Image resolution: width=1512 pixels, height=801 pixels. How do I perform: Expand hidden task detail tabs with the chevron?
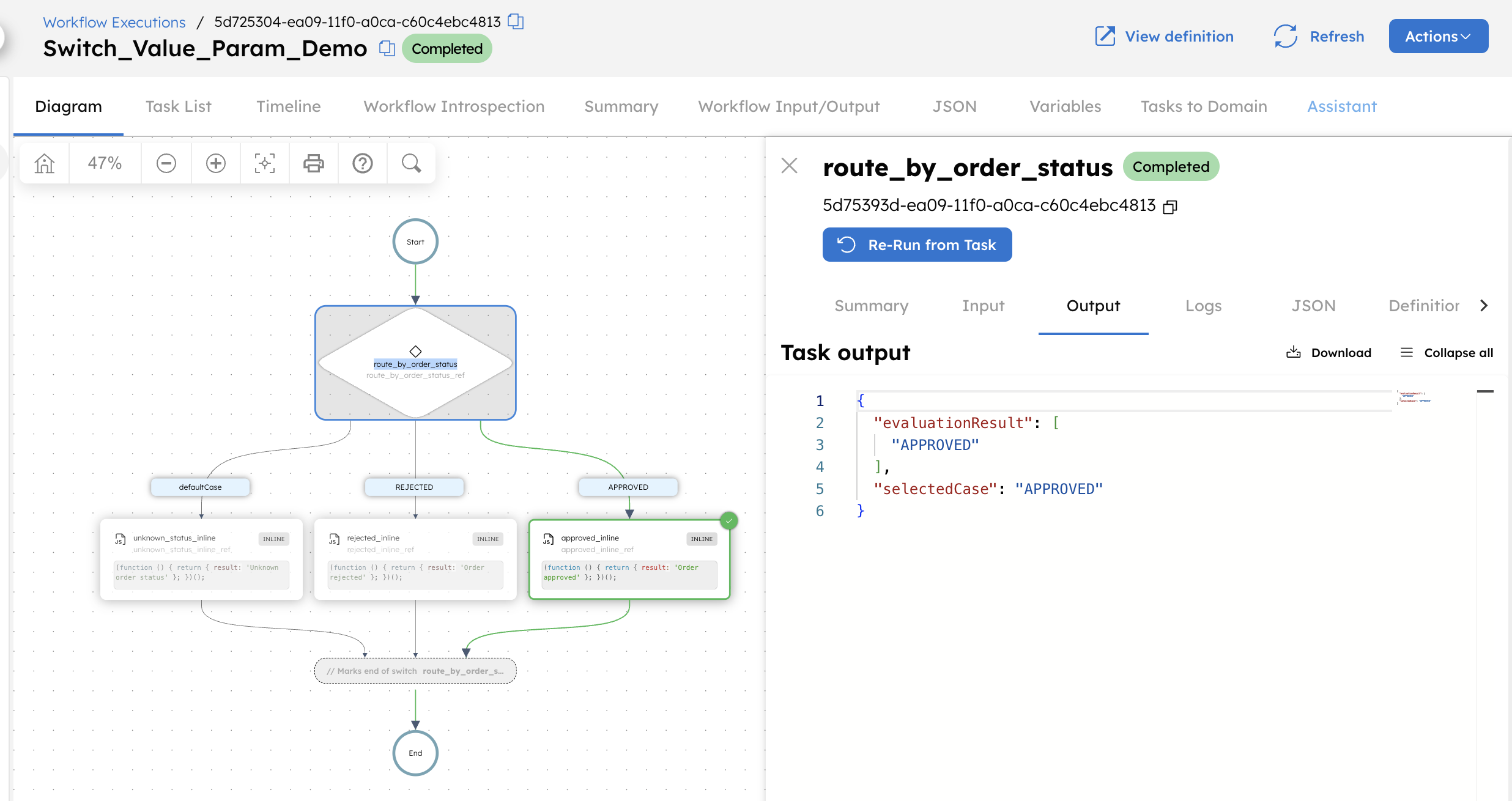1484,305
